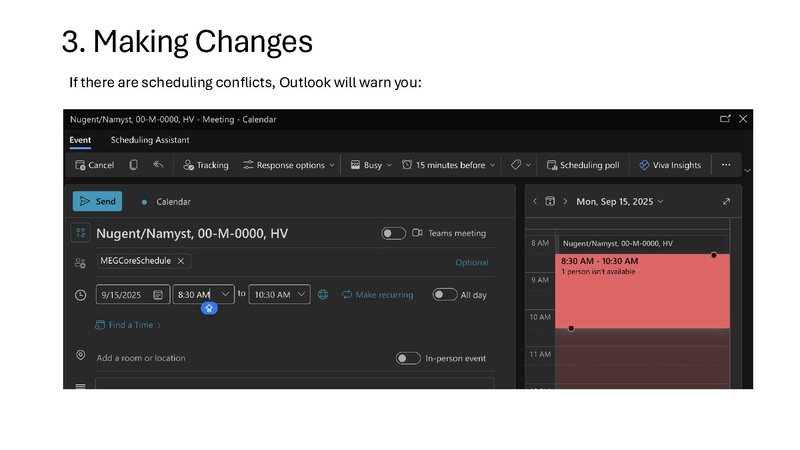Turn on the All day toggle
The width and height of the screenshot is (800, 450).
pyautogui.click(x=444, y=295)
